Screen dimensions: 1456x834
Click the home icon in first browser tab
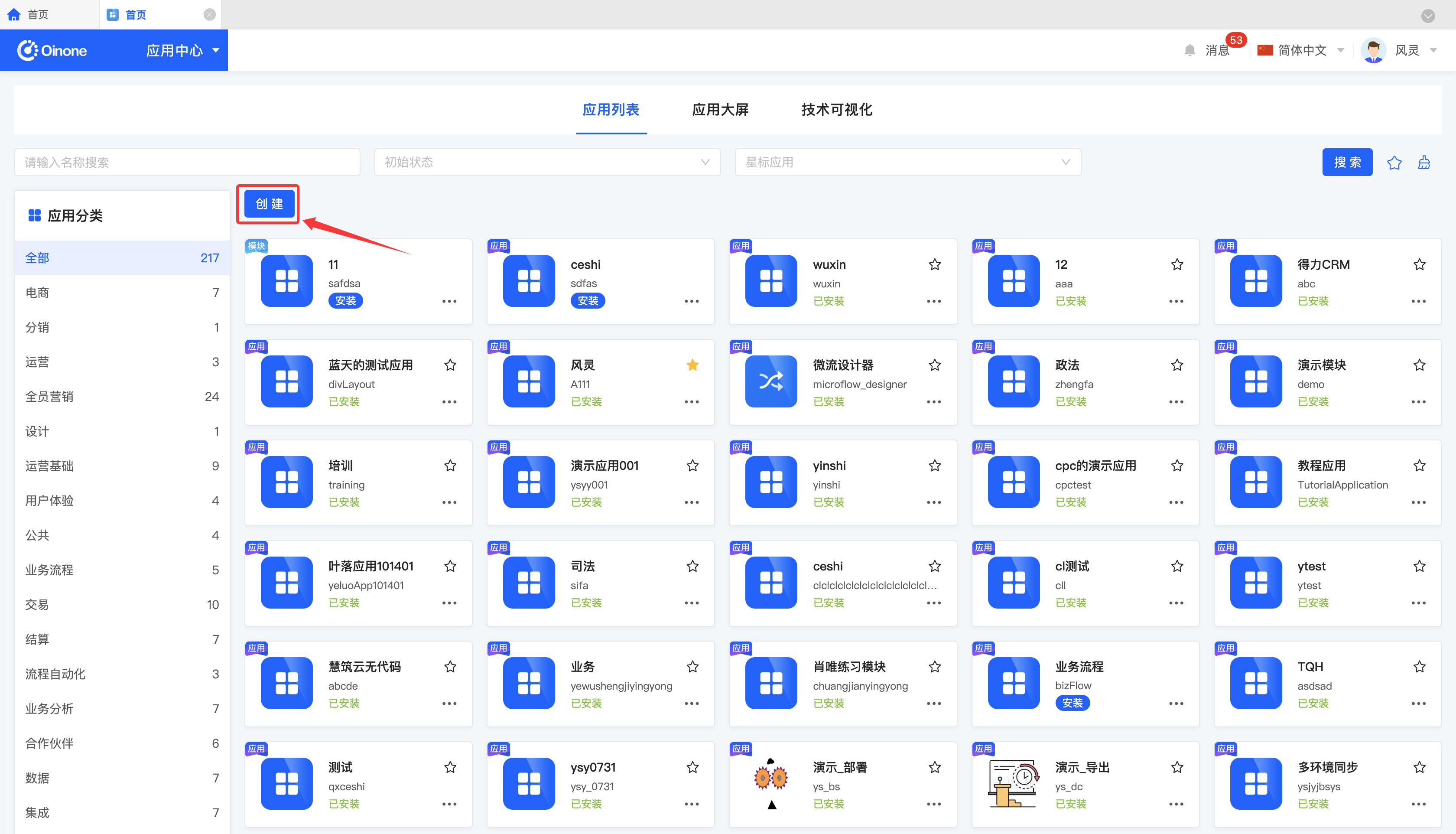point(14,14)
